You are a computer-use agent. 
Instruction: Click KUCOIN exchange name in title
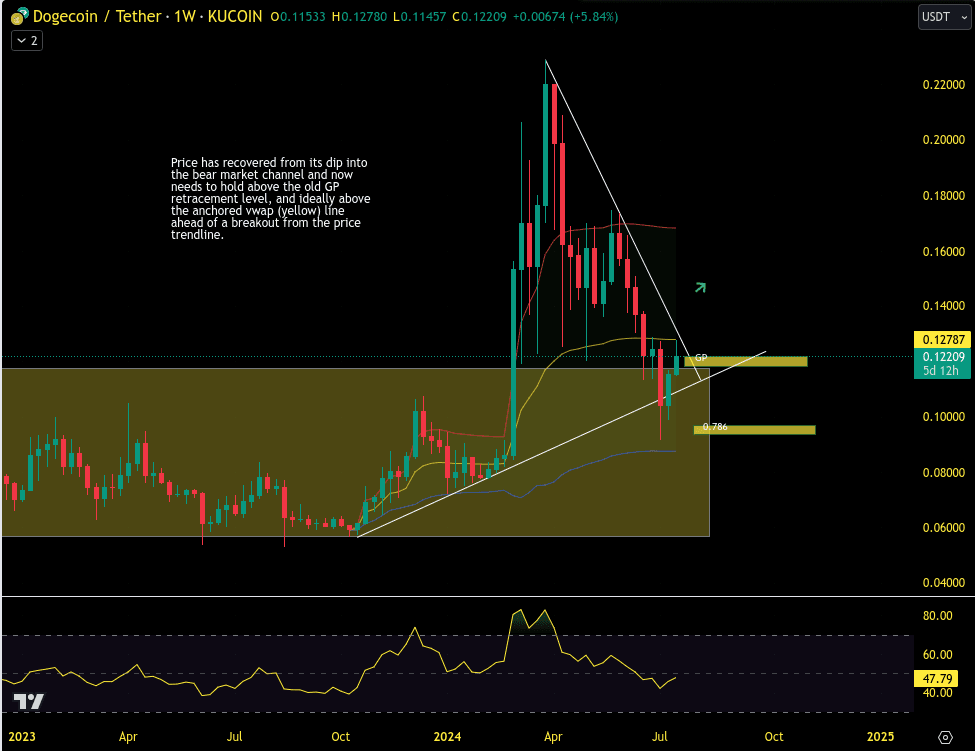pos(235,16)
